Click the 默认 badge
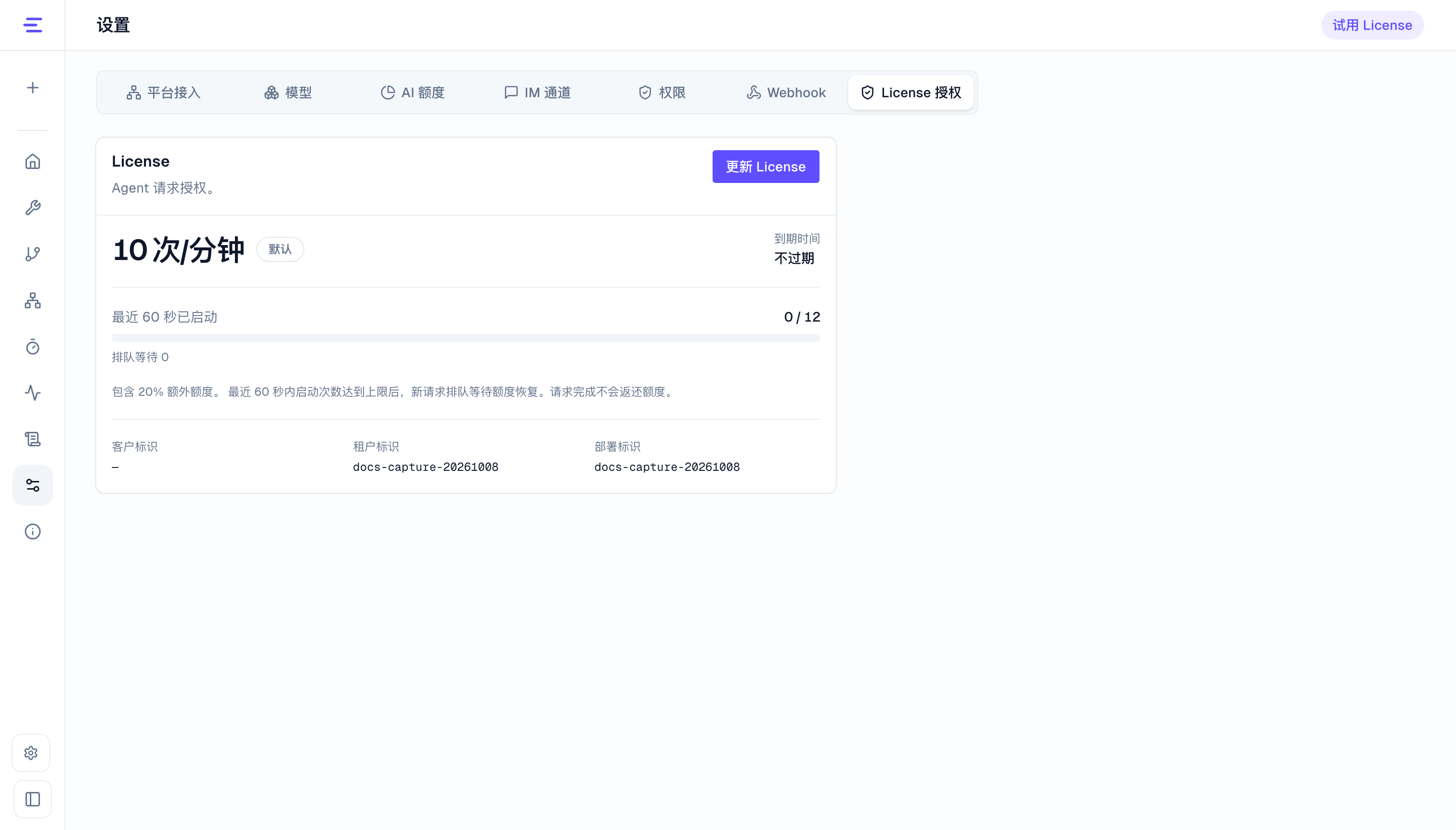 pos(280,249)
